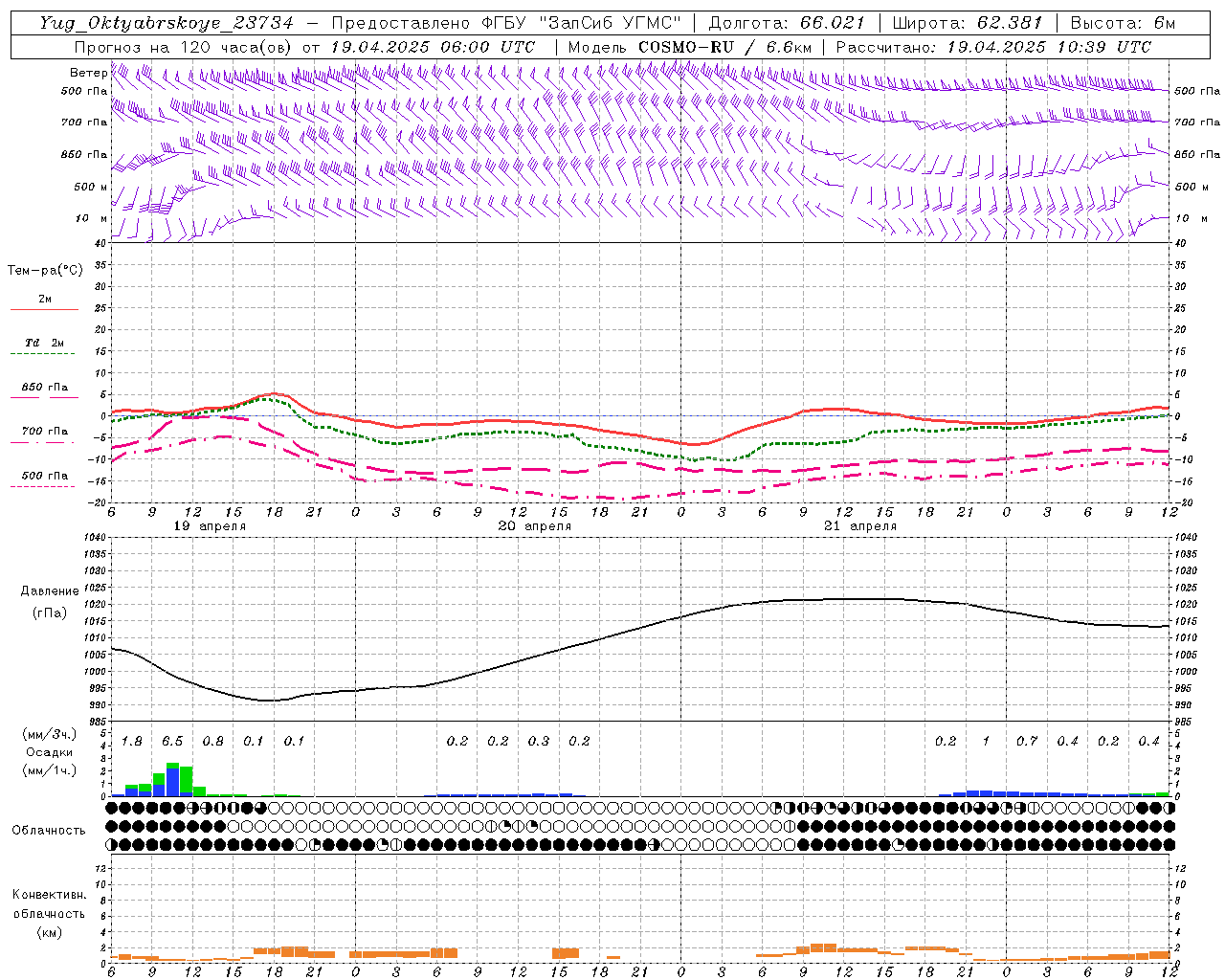Image resolution: width=1225 pixels, height=980 pixels.
Task: Click the 3-hour precipitation value 0.3
Action: click(x=539, y=742)
